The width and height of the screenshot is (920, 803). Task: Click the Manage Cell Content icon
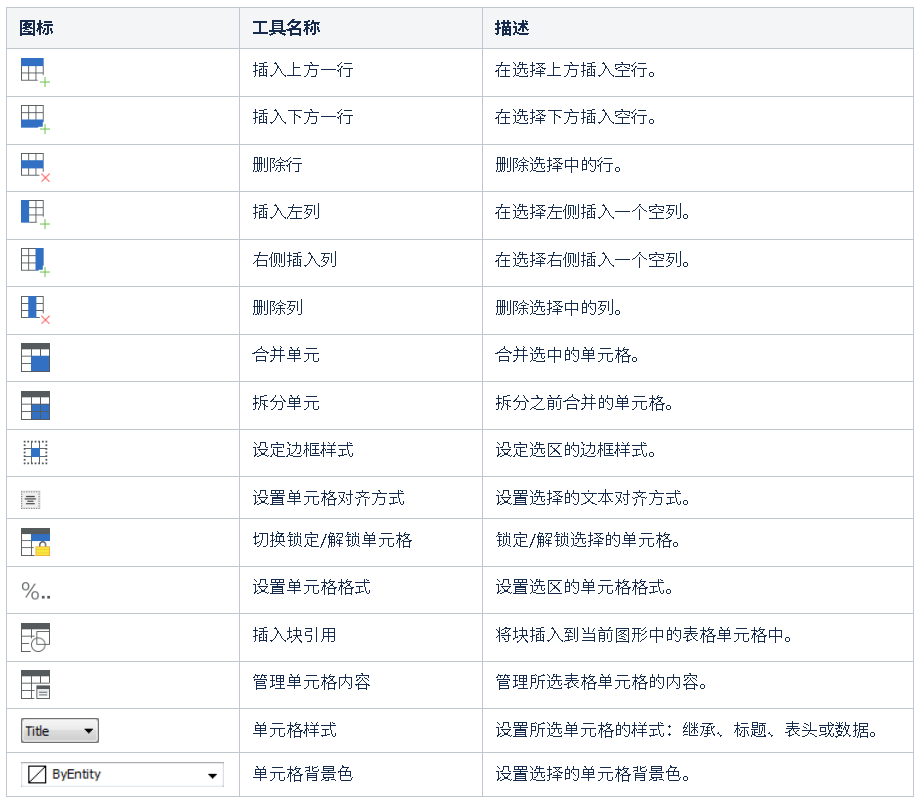(35, 684)
